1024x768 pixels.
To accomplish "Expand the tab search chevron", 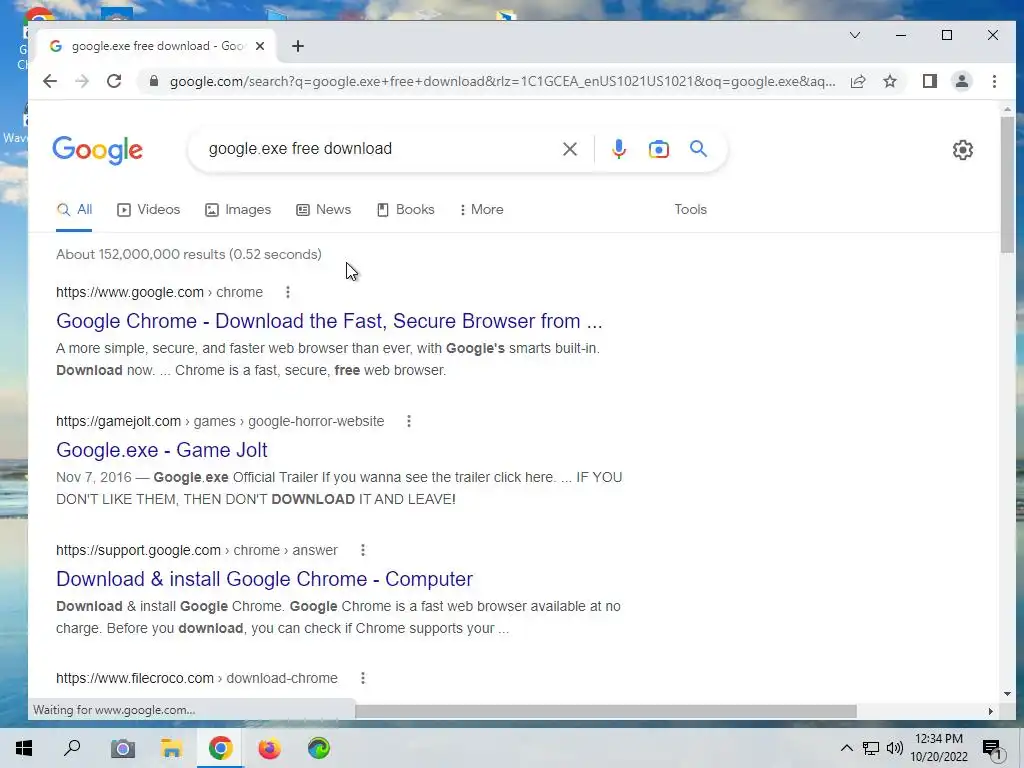I will tap(854, 35).
